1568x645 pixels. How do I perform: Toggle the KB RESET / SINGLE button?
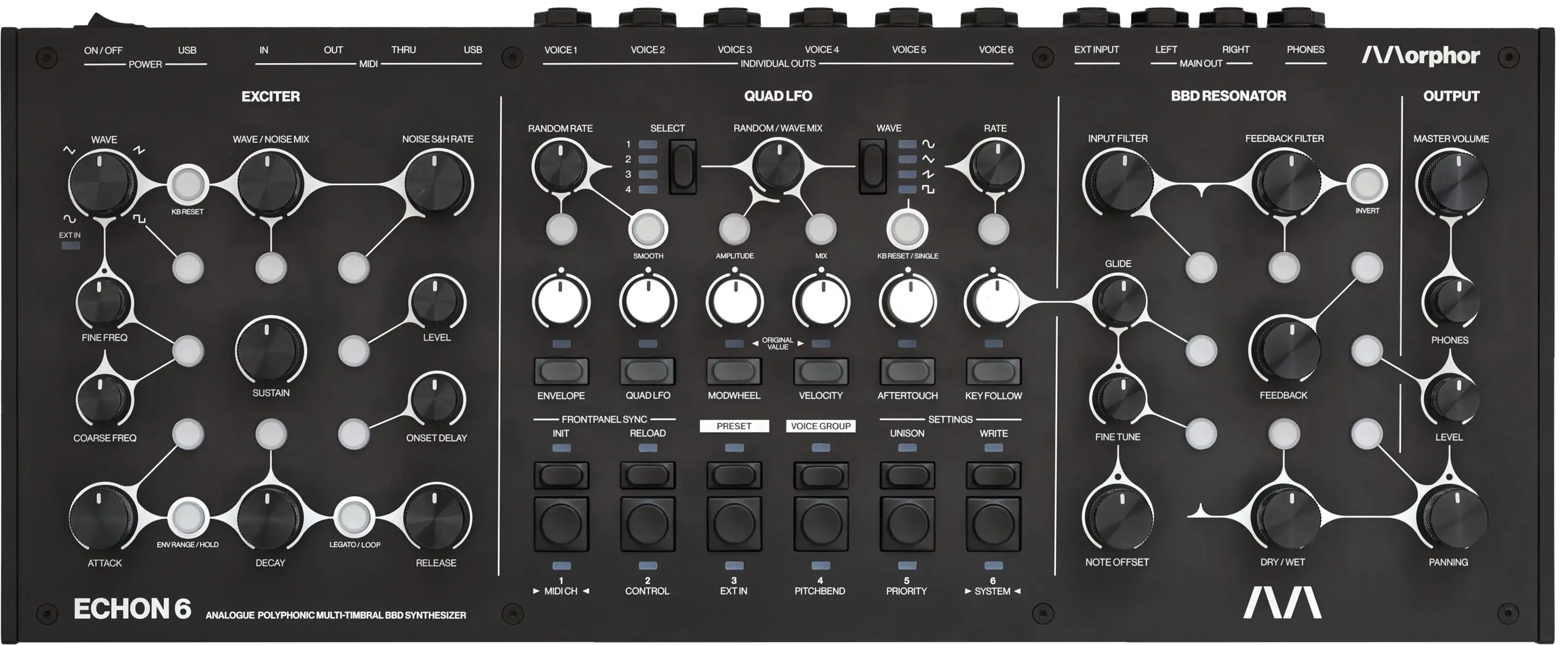coord(907,229)
